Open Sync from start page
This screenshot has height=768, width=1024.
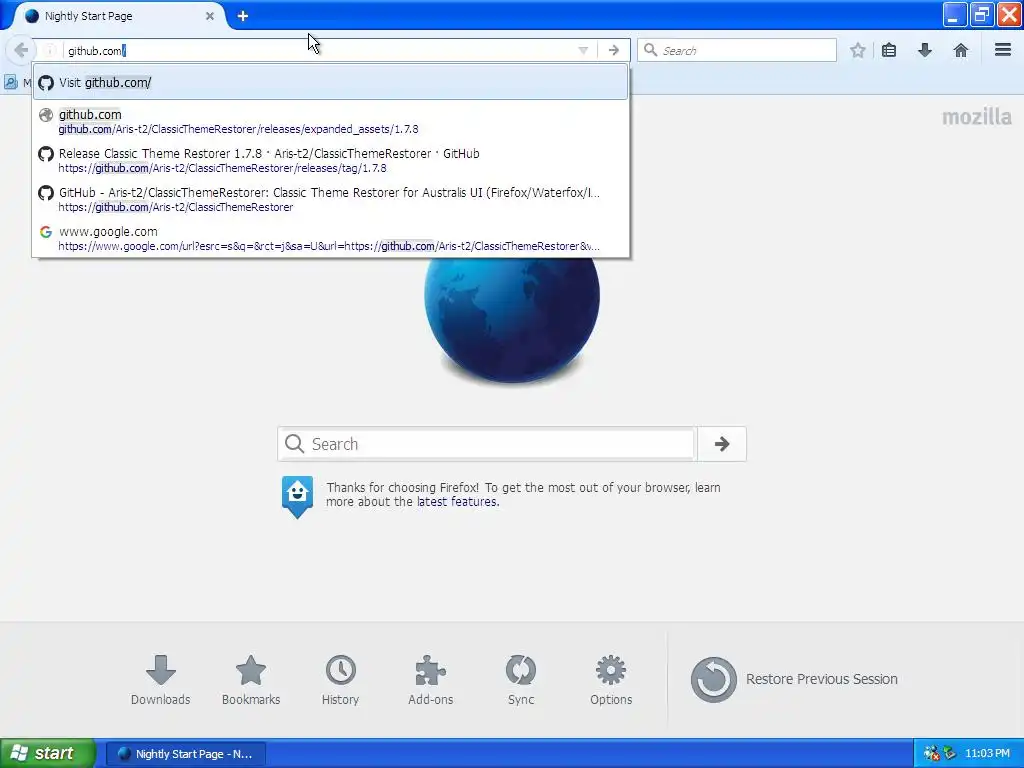(x=521, y=680)
